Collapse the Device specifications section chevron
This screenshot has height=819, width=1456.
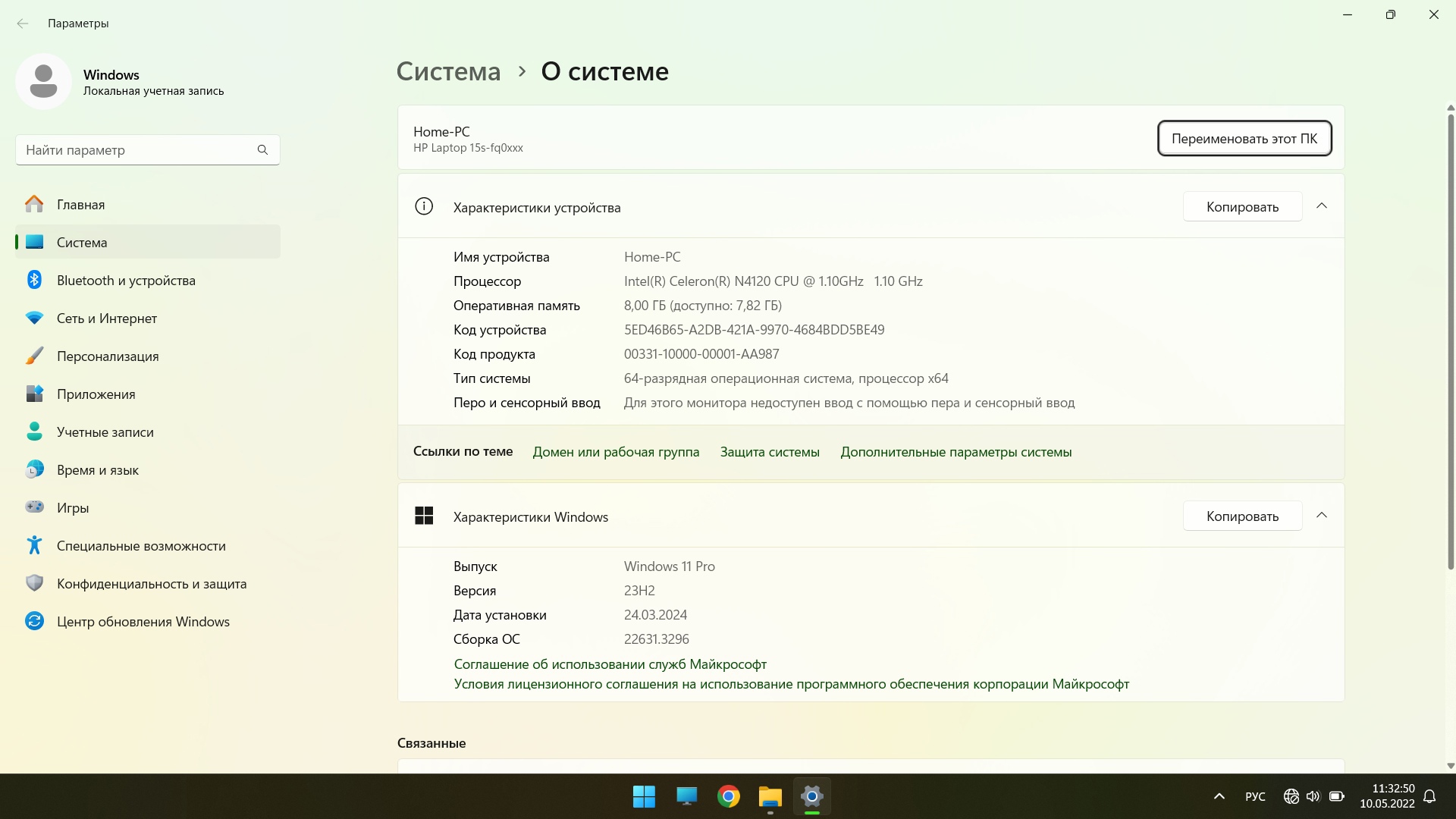pyautogui.click(x=1322, y=206)
